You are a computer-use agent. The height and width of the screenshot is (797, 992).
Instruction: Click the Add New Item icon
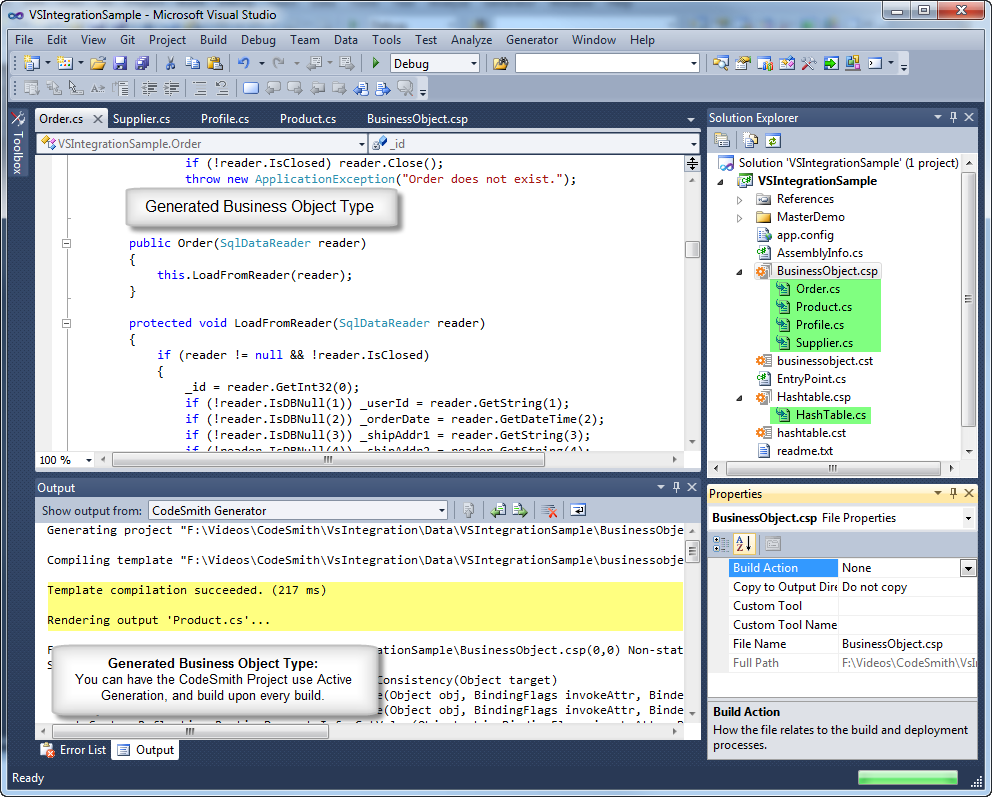tap(65, 63)
